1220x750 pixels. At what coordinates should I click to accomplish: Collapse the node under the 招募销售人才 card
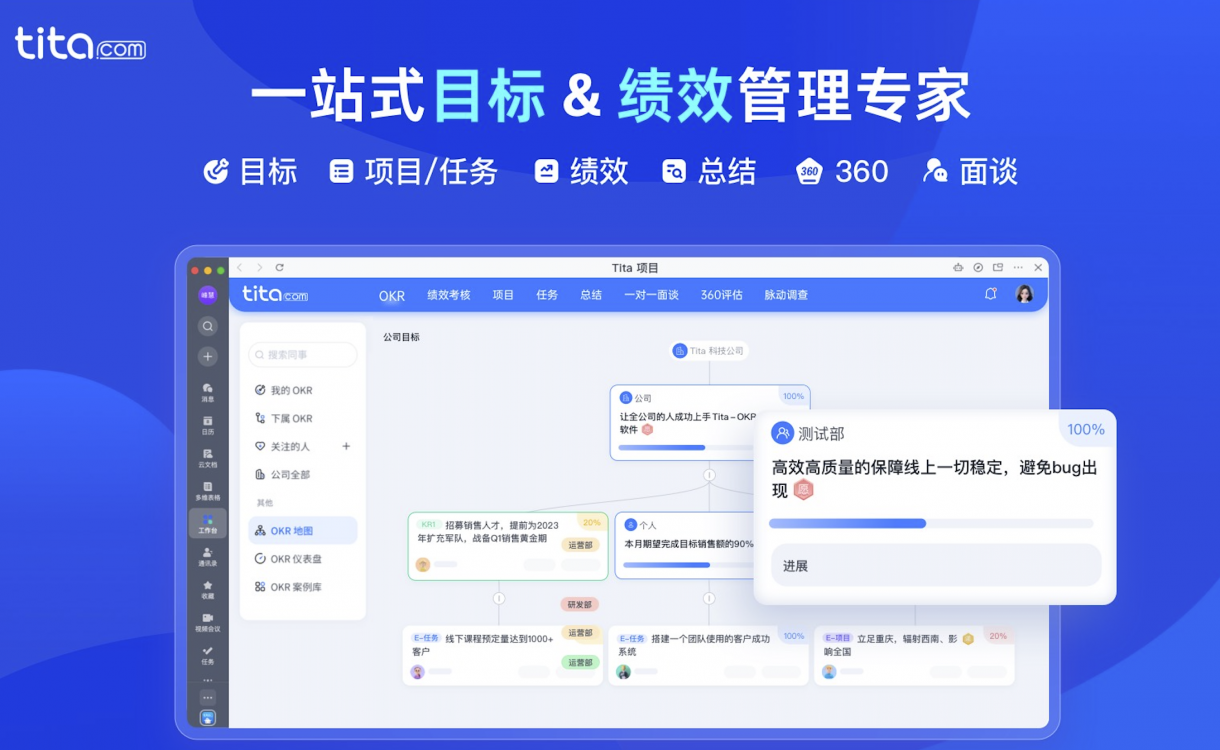498,598
